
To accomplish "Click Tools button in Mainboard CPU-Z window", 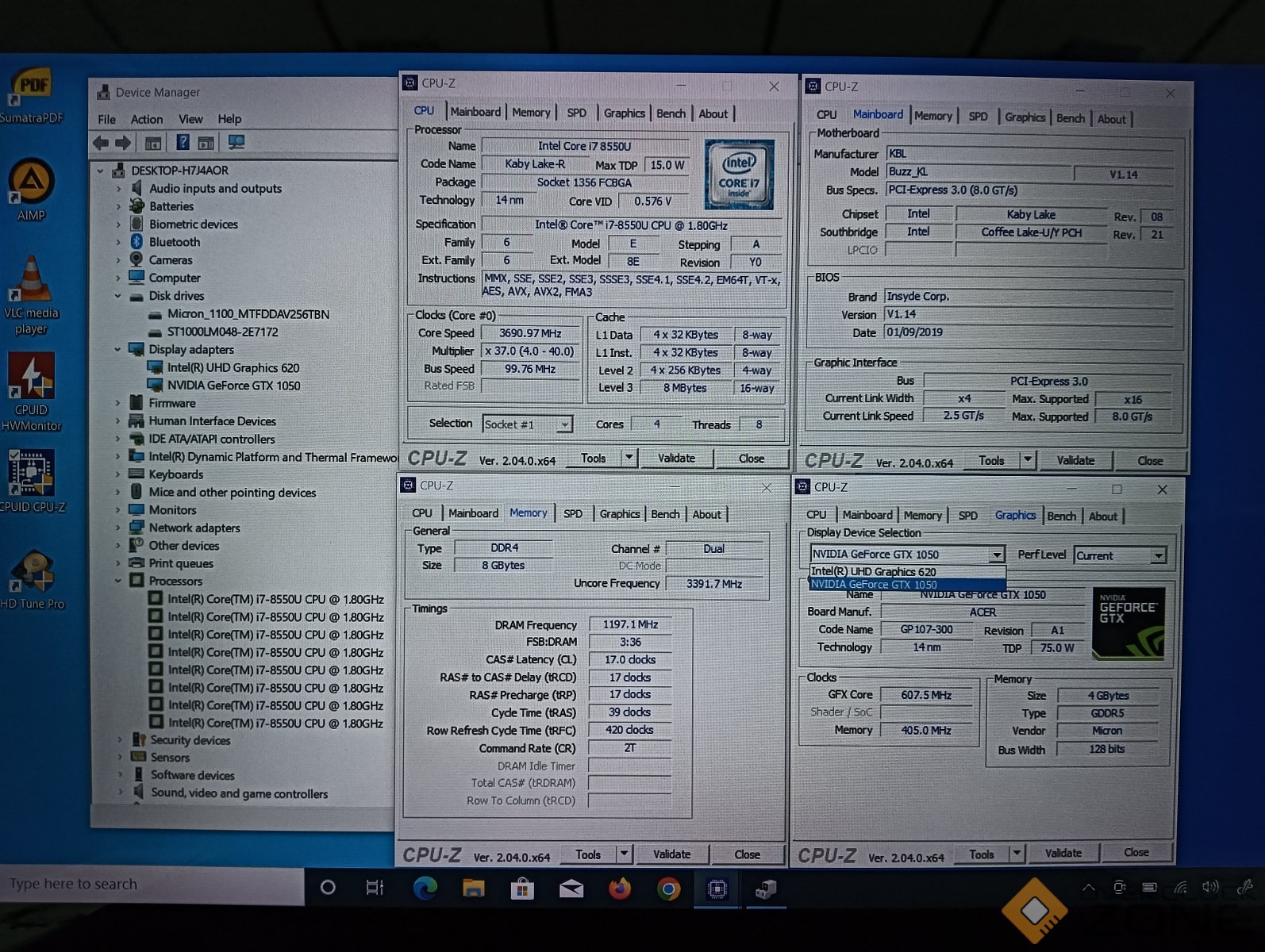I will [991, 461].
